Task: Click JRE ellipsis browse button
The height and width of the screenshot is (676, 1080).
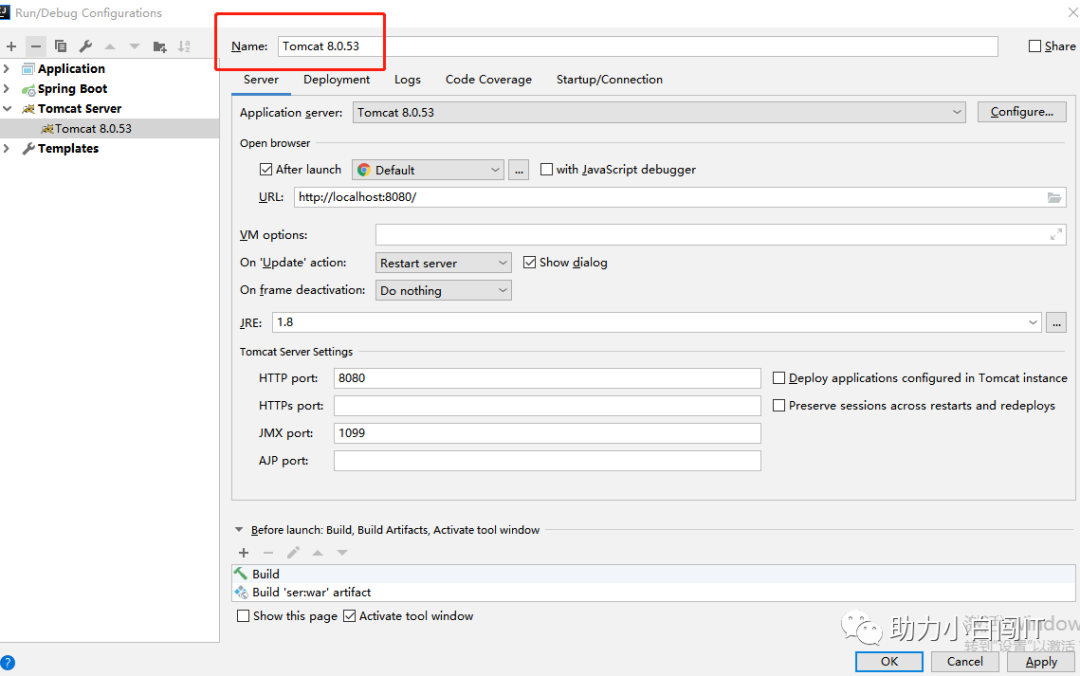Action: [x=1056, y=322]
